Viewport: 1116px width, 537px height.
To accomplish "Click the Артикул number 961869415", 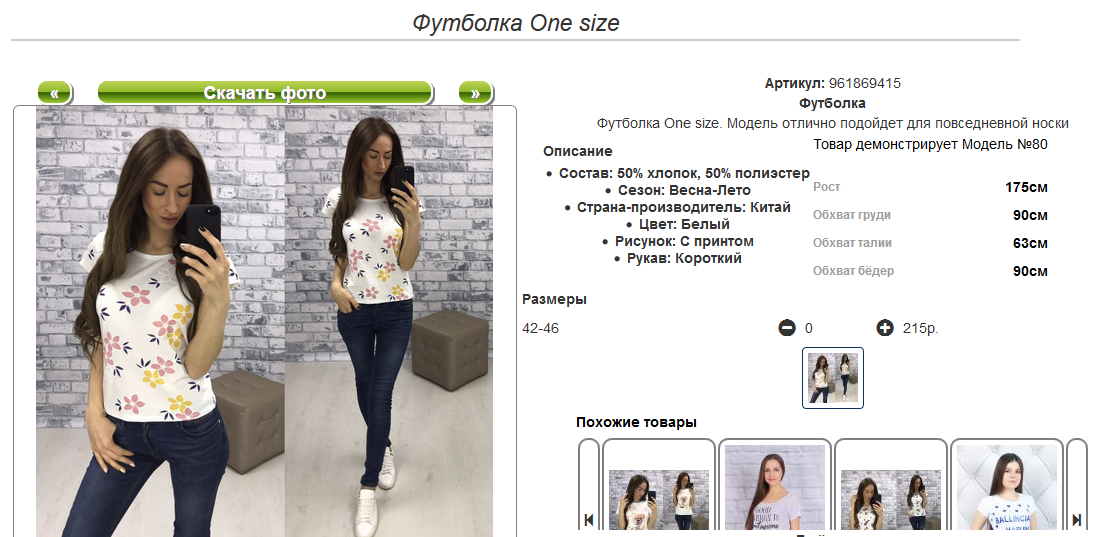I will [865, 83].
